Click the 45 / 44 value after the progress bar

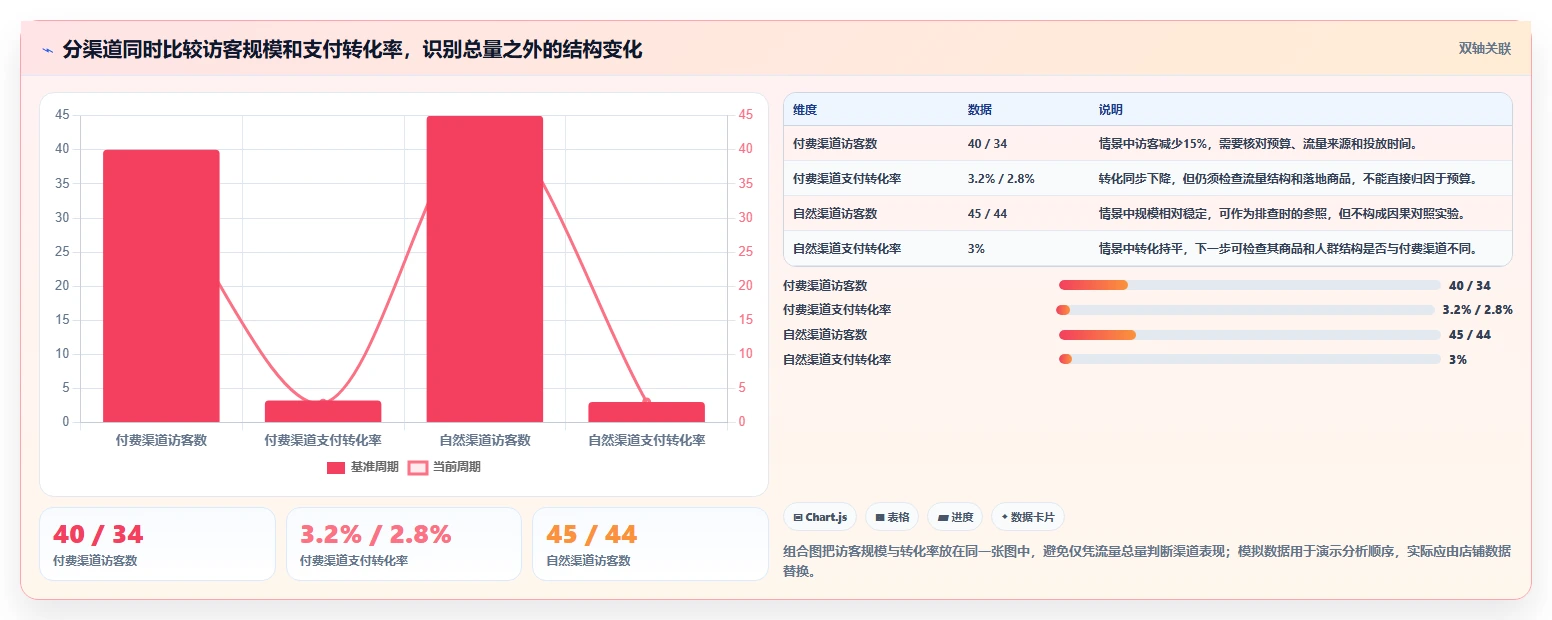click(x=1469, y=335)
